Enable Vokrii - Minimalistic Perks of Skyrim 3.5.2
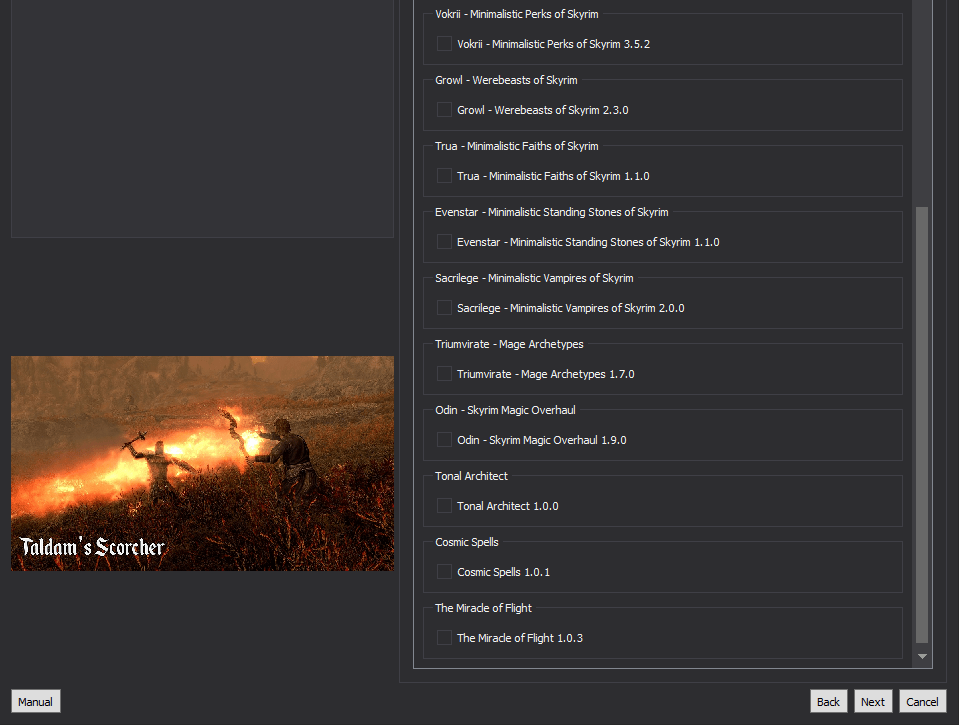 [444, 44]
